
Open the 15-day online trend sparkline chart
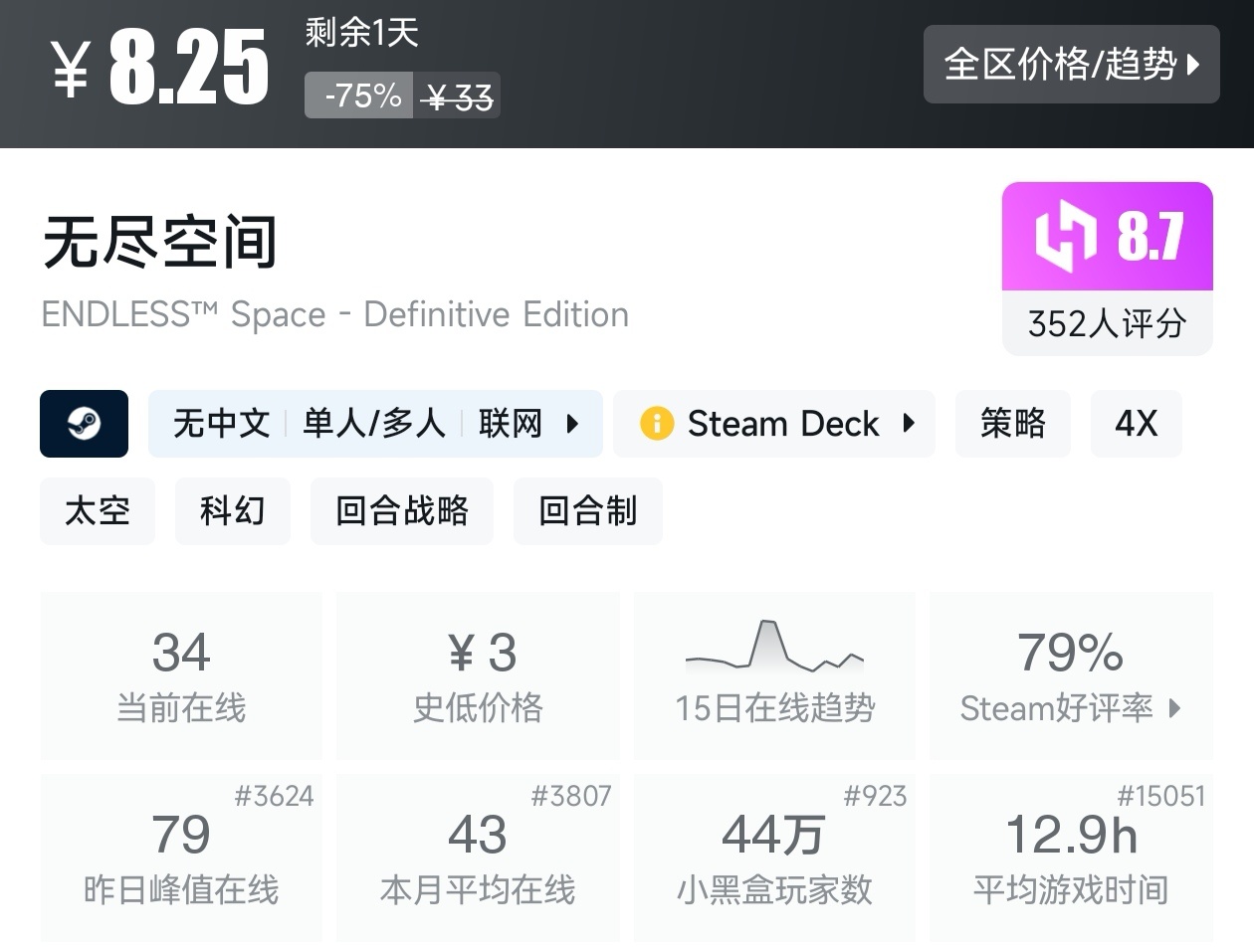pos(774,647)
